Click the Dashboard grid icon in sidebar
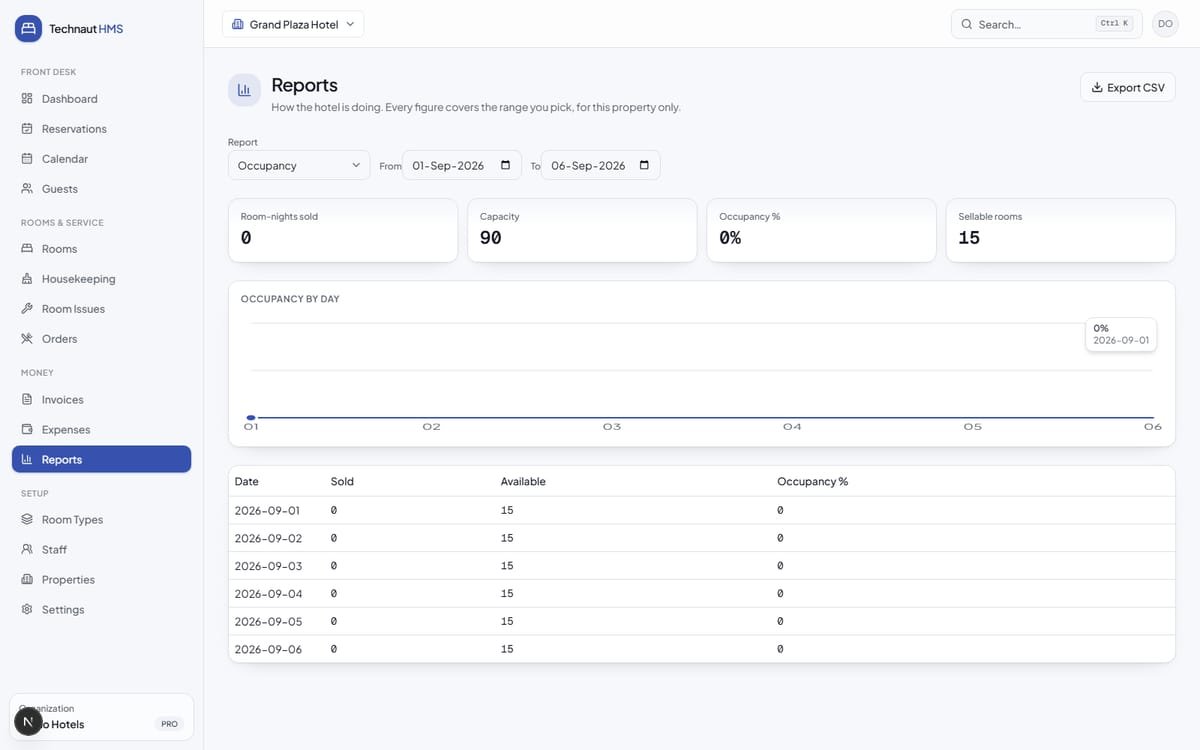The width and height of the screenshot is (1200, 750). click(x=27, y=99)
